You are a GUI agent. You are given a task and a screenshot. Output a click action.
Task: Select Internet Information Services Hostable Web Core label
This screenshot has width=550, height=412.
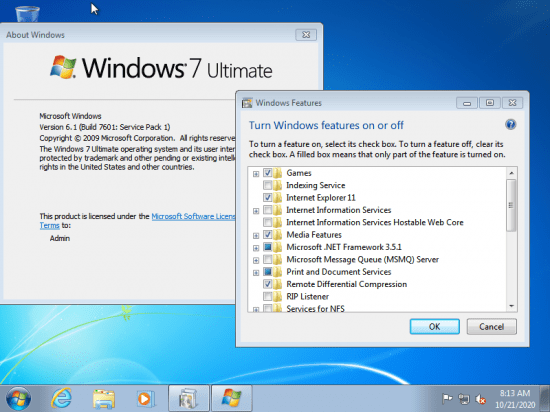tap(375, 222)
